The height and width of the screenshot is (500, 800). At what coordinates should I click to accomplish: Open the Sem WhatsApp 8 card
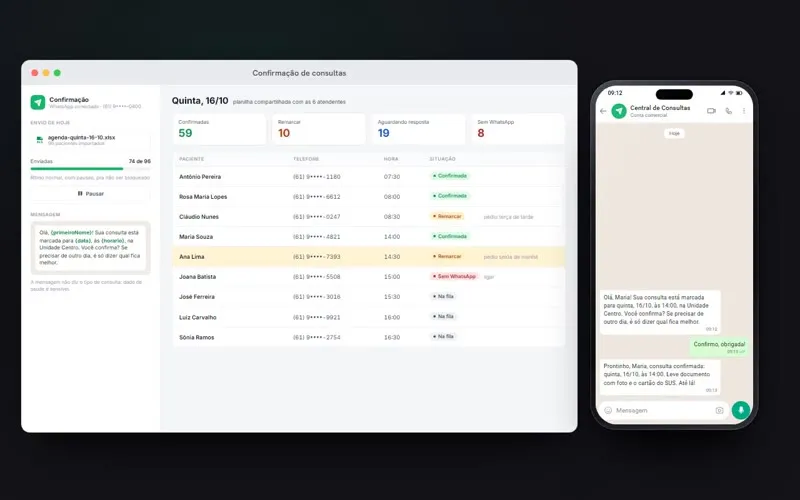point(518,129)
